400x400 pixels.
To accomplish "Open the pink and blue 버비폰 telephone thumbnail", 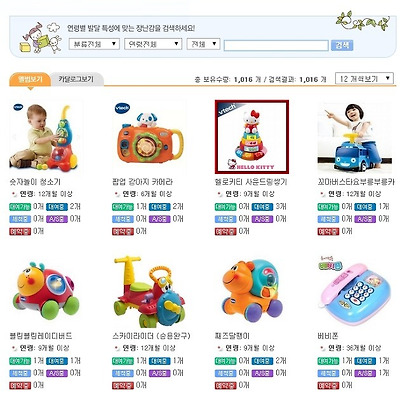I will [x=355, y=291].
